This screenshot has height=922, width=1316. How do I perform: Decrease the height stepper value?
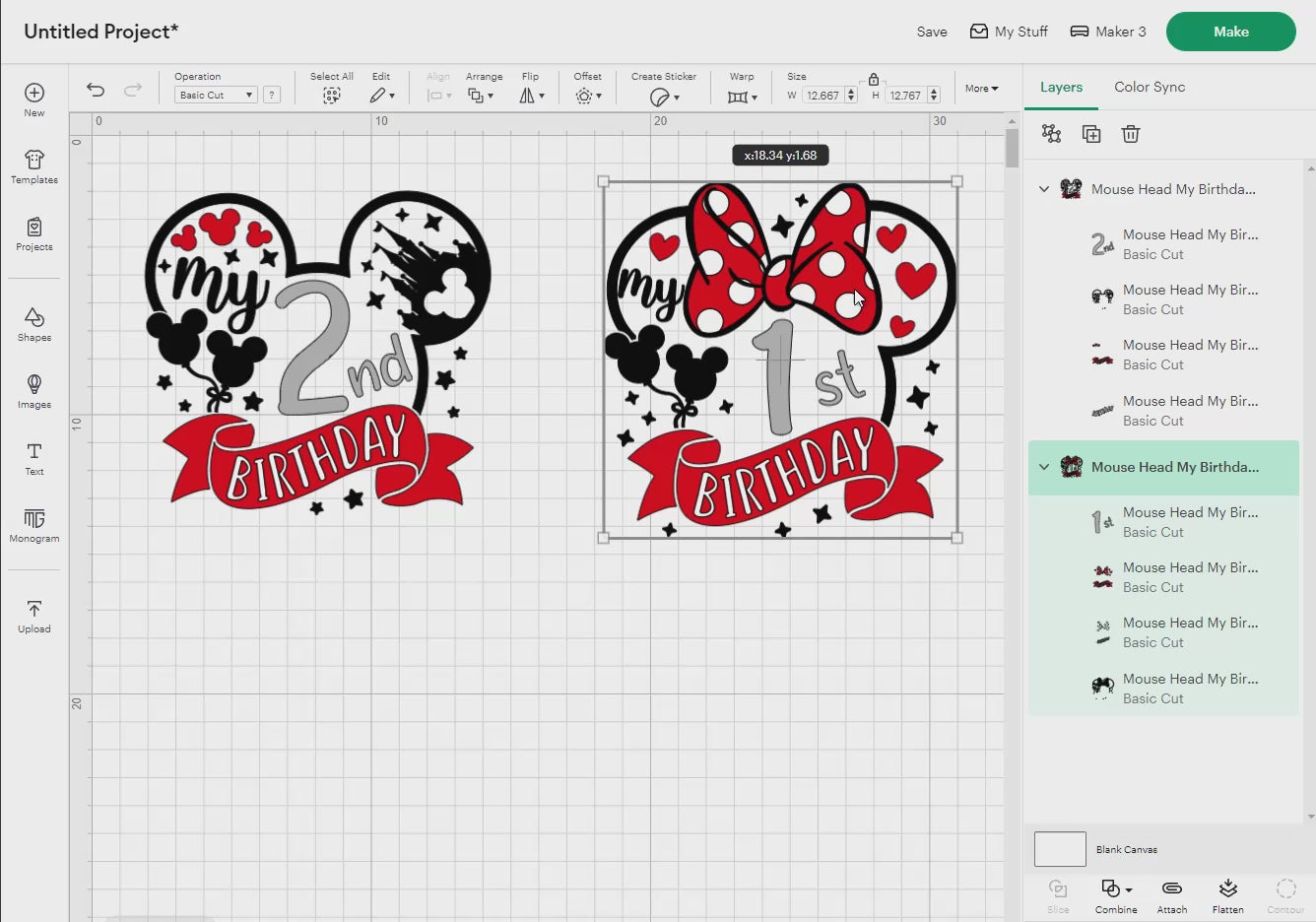pos(934,99)
